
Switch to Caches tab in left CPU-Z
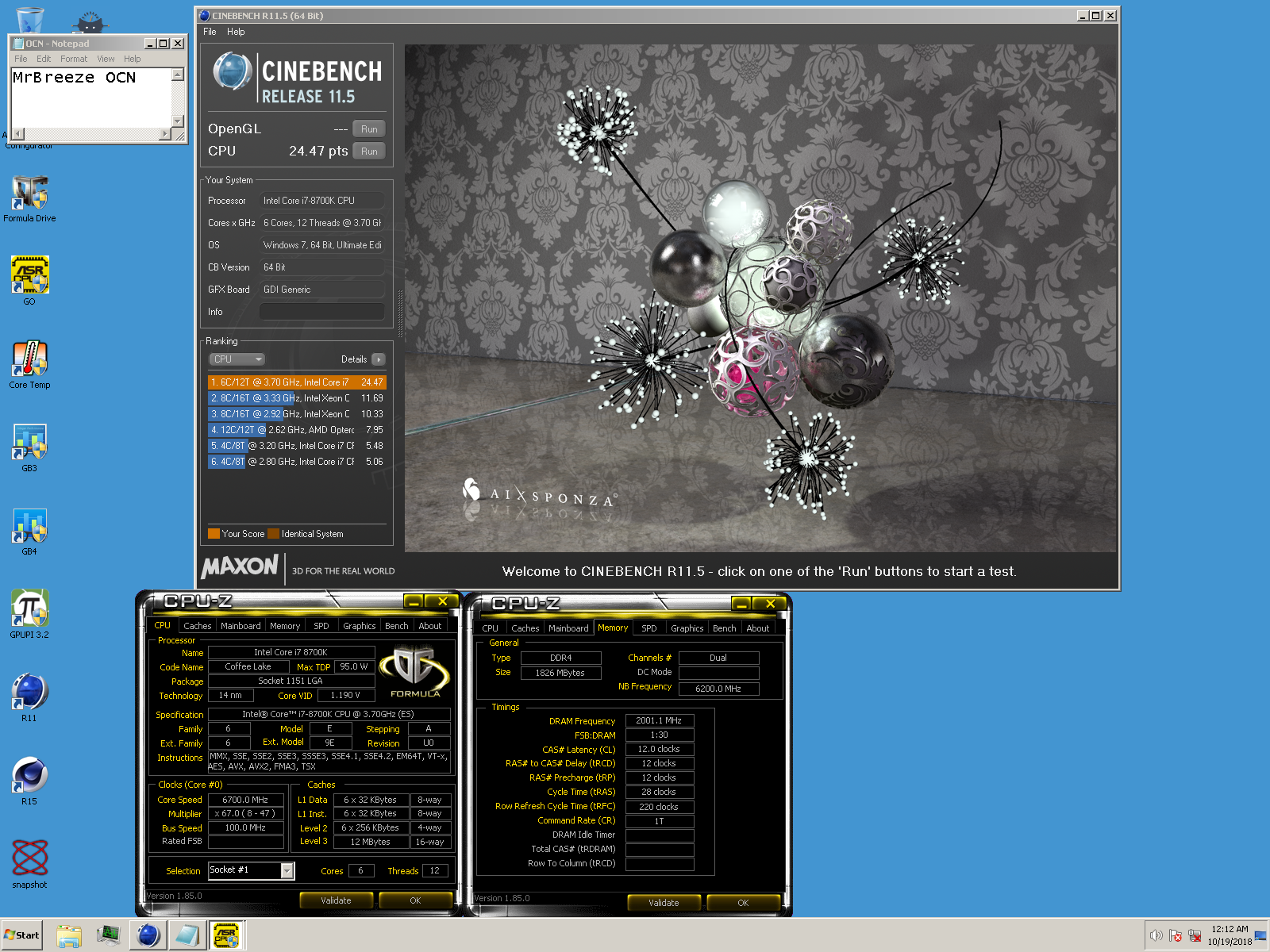click(197, 626)
